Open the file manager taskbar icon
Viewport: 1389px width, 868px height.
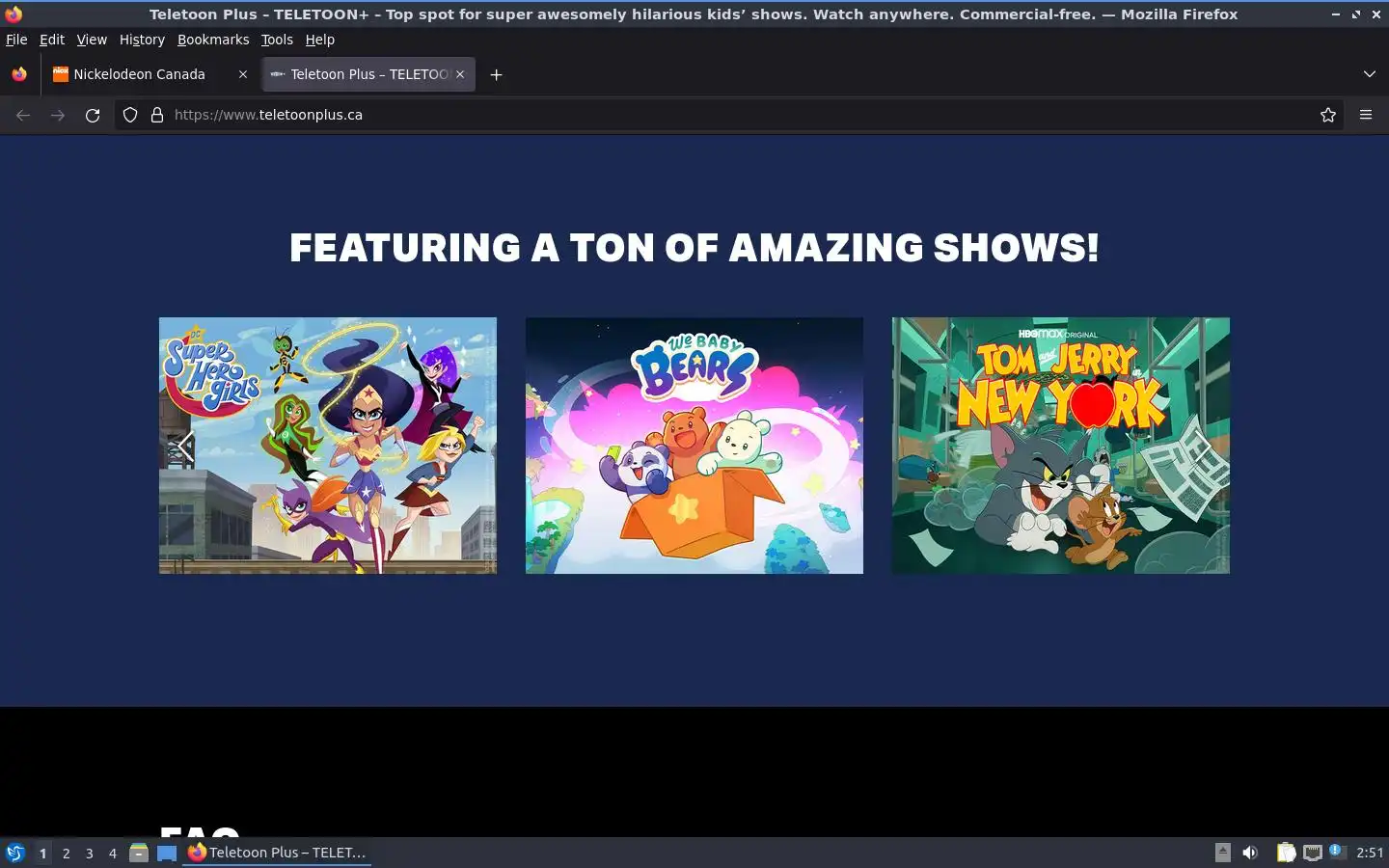click(139, 853)
